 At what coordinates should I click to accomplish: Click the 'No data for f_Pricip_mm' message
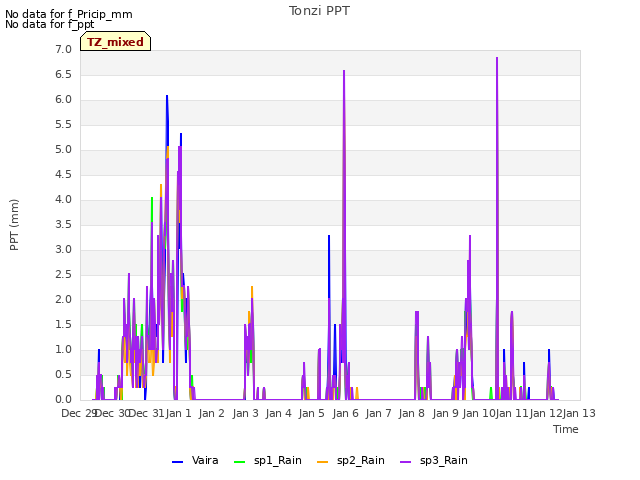click(69, 14)
